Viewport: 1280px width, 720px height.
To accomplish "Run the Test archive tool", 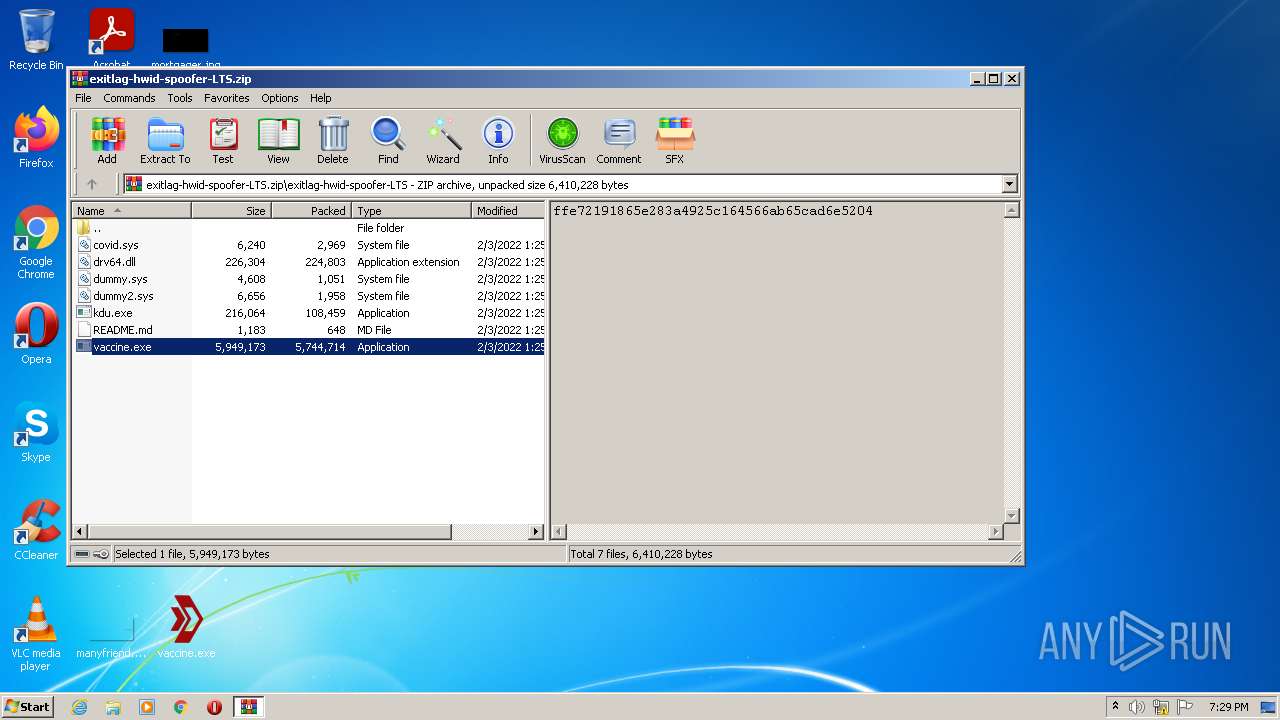I will [x=223, y=140].
